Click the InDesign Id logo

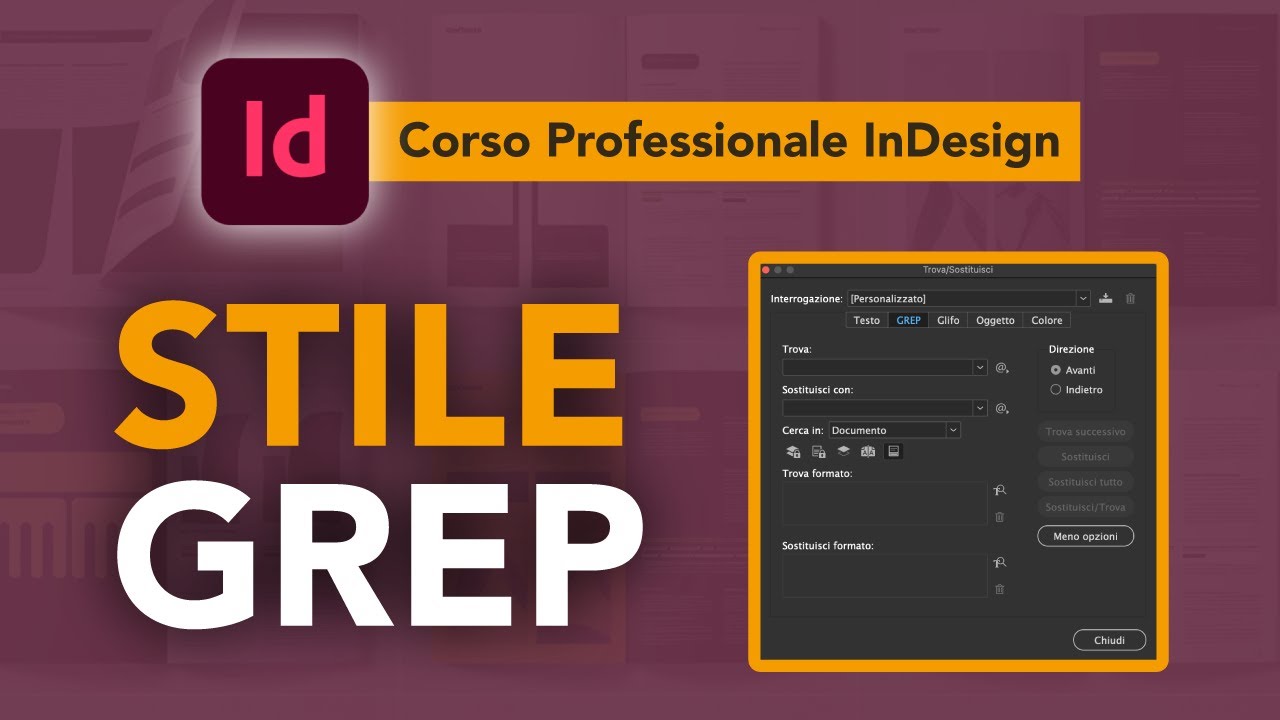tap(285, 141)
